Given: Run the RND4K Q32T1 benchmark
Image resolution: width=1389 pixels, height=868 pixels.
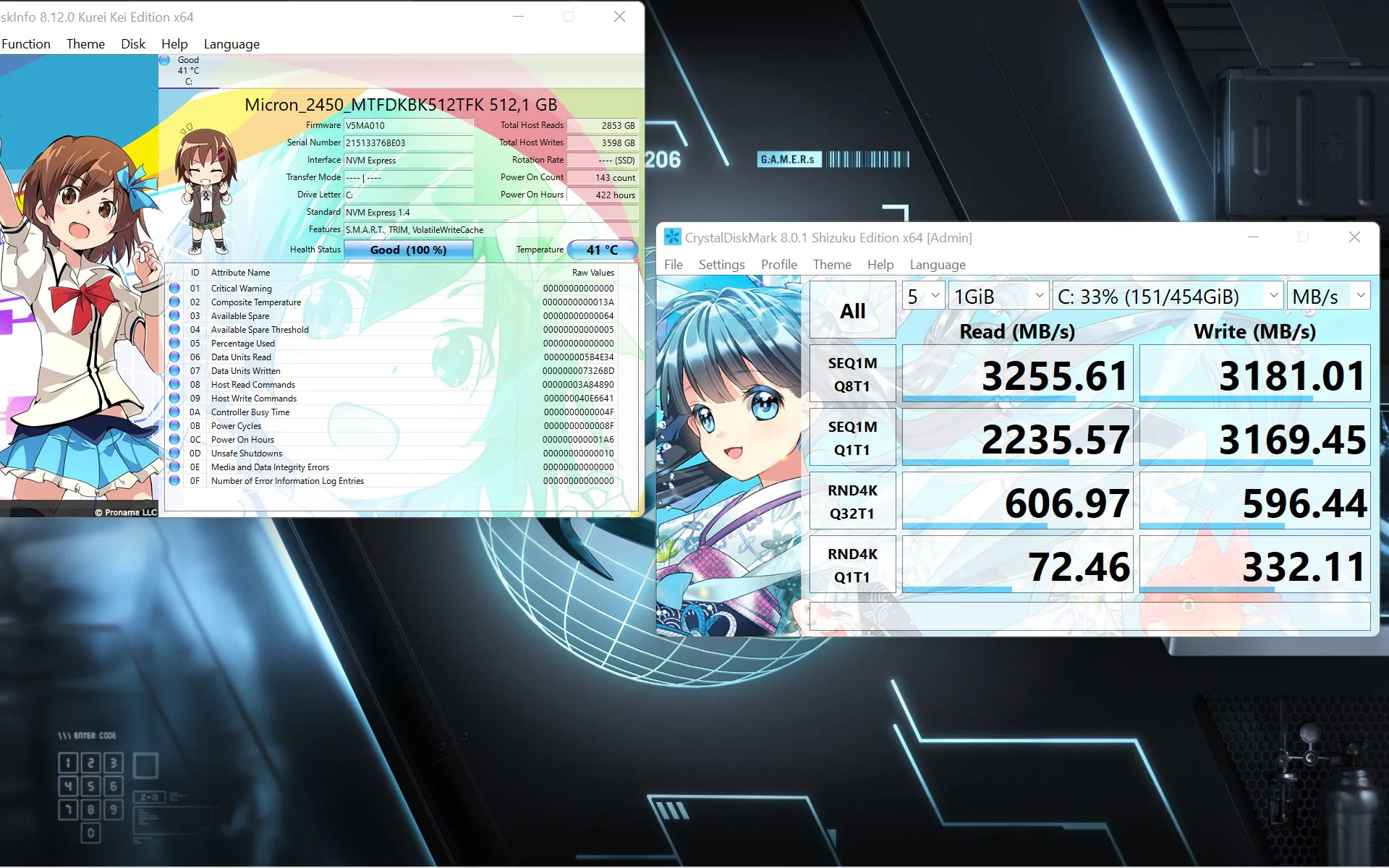Looking at the screenshot, I should pos(852,501).
